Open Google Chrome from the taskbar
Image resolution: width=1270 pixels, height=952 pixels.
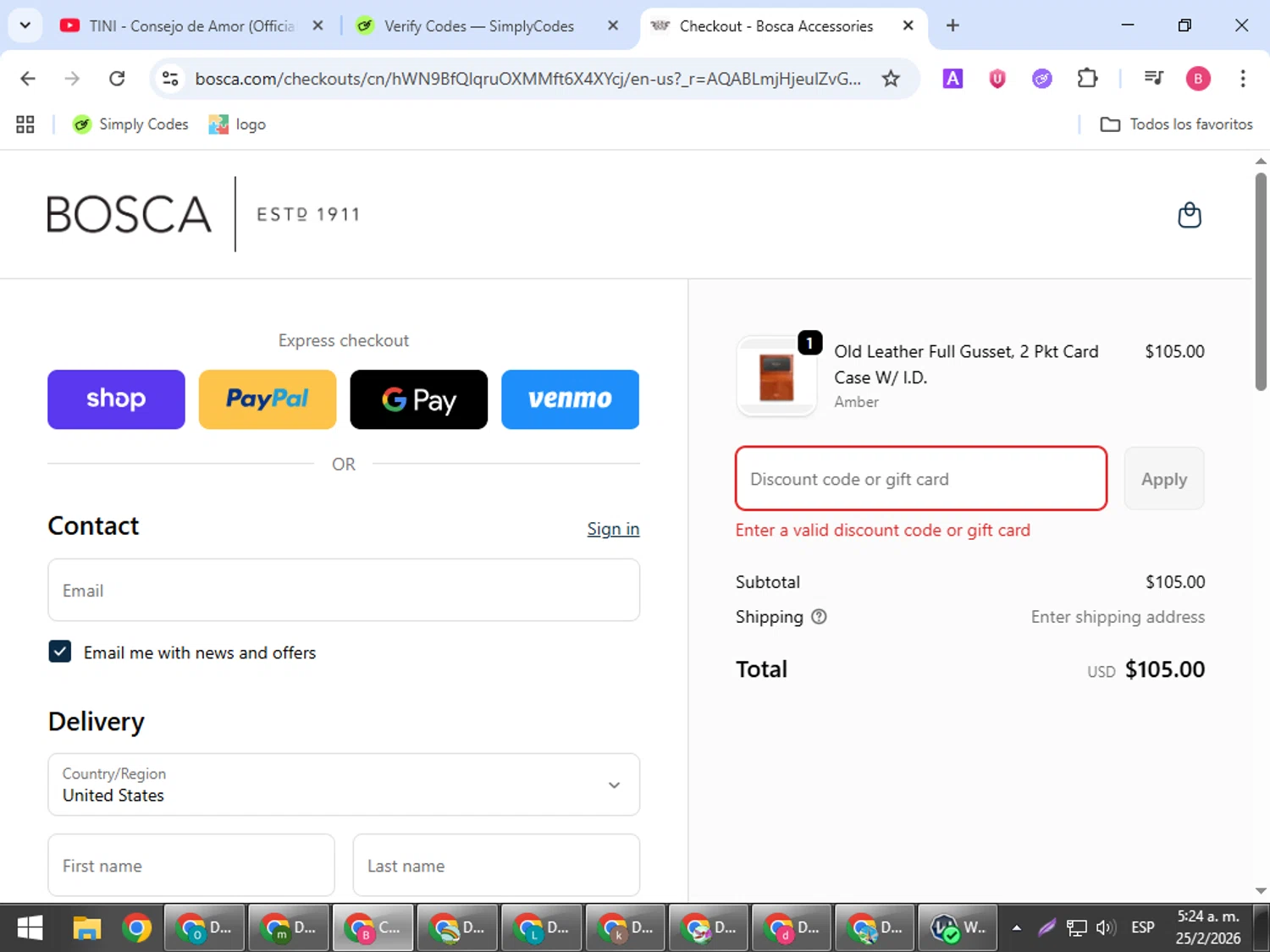[x=136, y=928]
